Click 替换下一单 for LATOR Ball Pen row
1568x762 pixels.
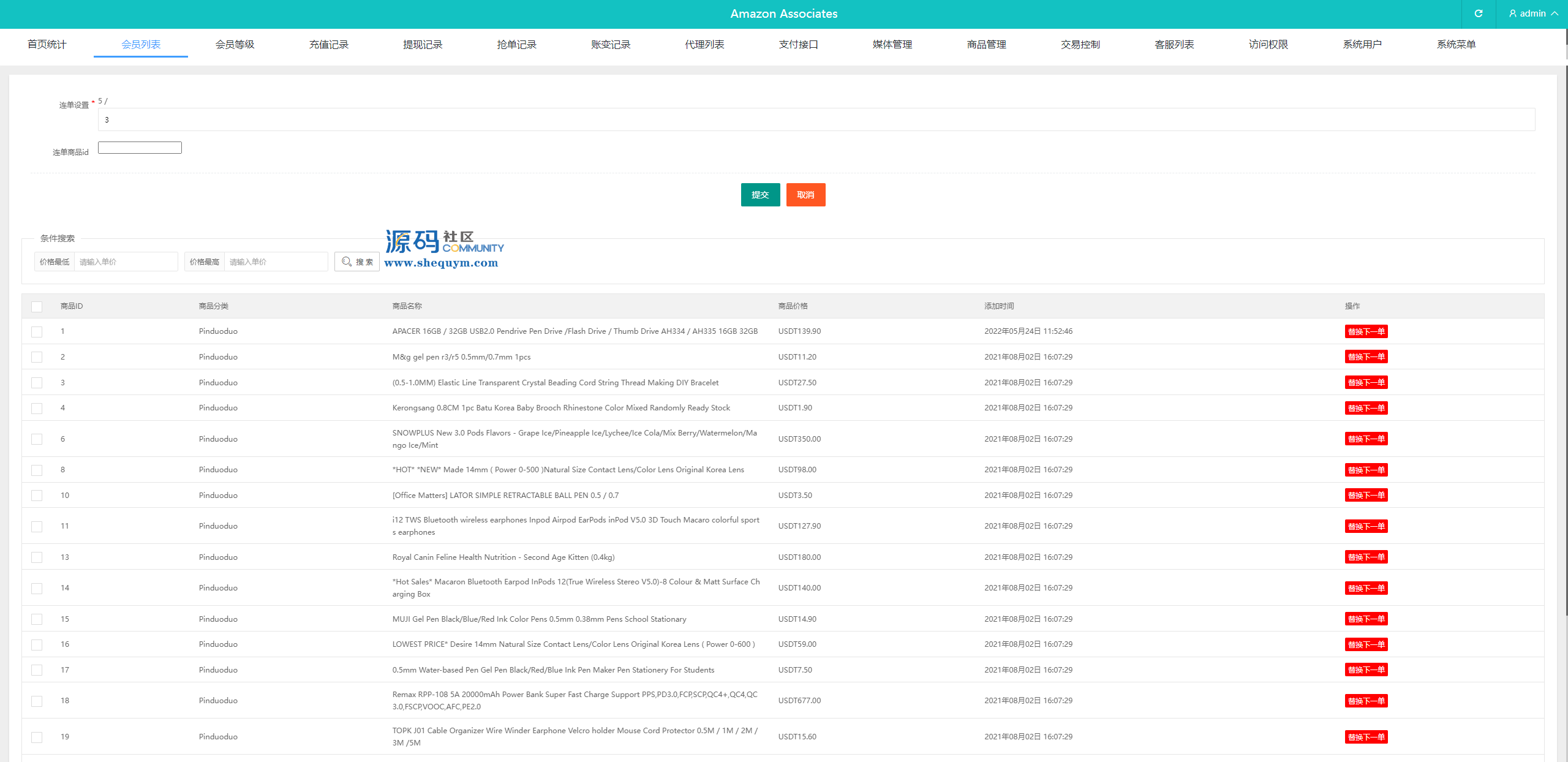(x=1366, y=495)
